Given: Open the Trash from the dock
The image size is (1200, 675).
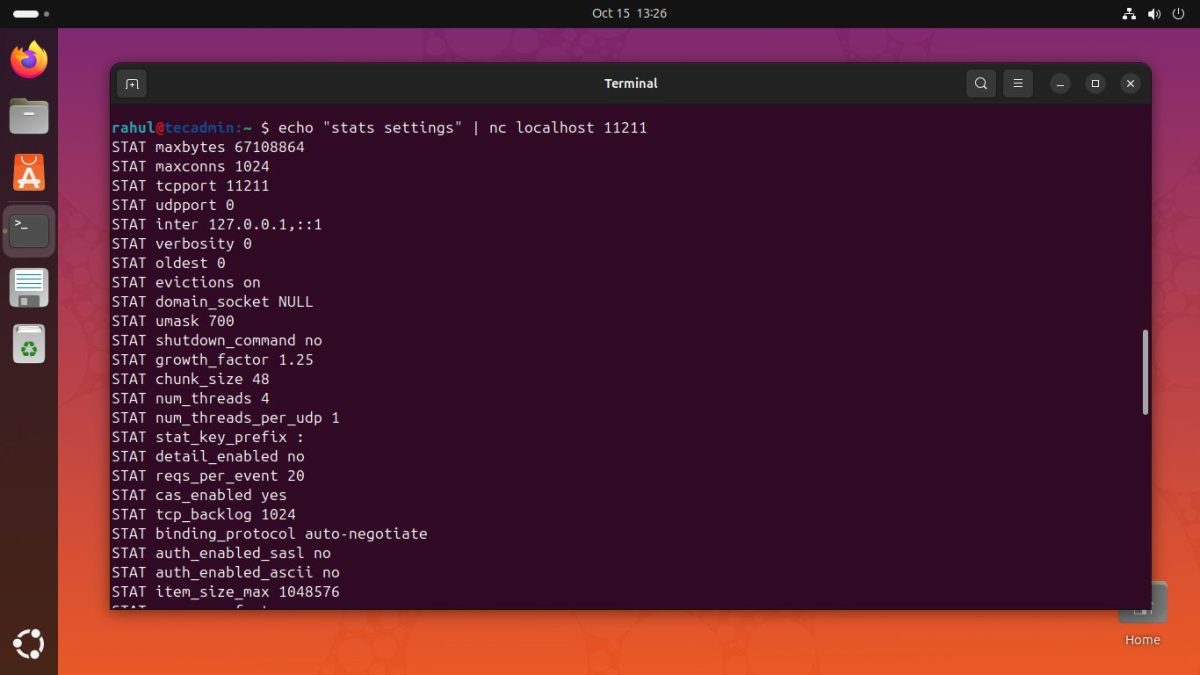Looking at the screenshot, I should [29, 345].
